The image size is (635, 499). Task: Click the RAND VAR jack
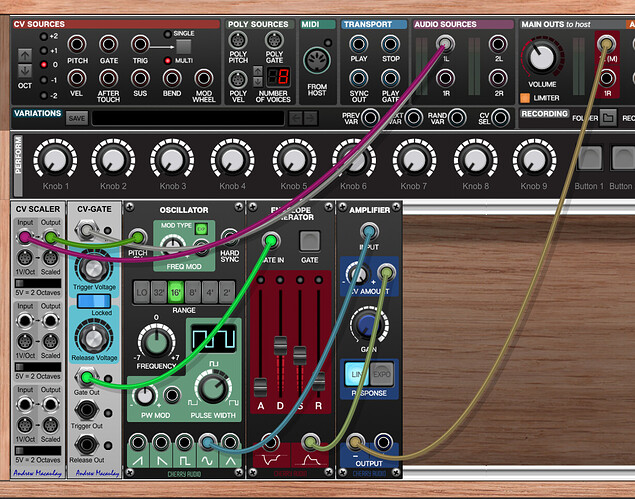click(457, 118)
